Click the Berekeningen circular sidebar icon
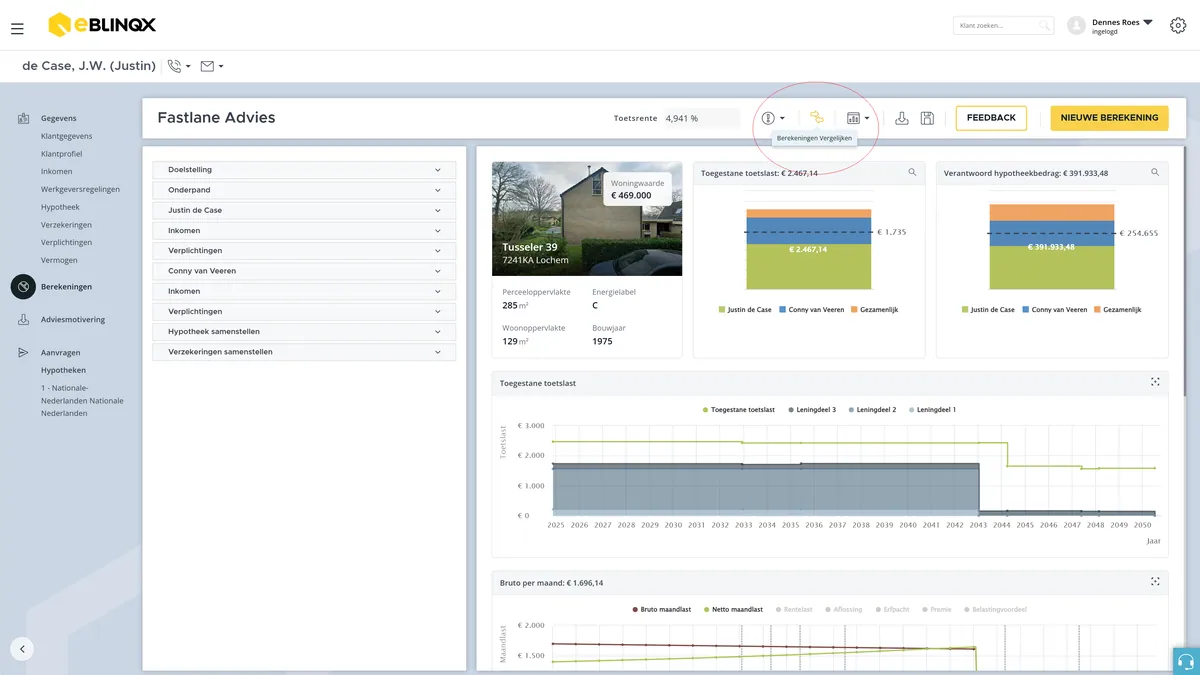Image resolution: width=1200 pixels, height=675 pixels. [x=23, y=287]
